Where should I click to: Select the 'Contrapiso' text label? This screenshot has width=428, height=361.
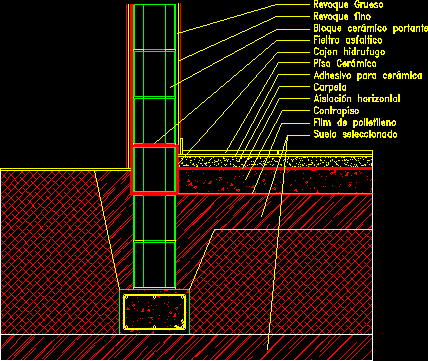click(x=336, y=111)
